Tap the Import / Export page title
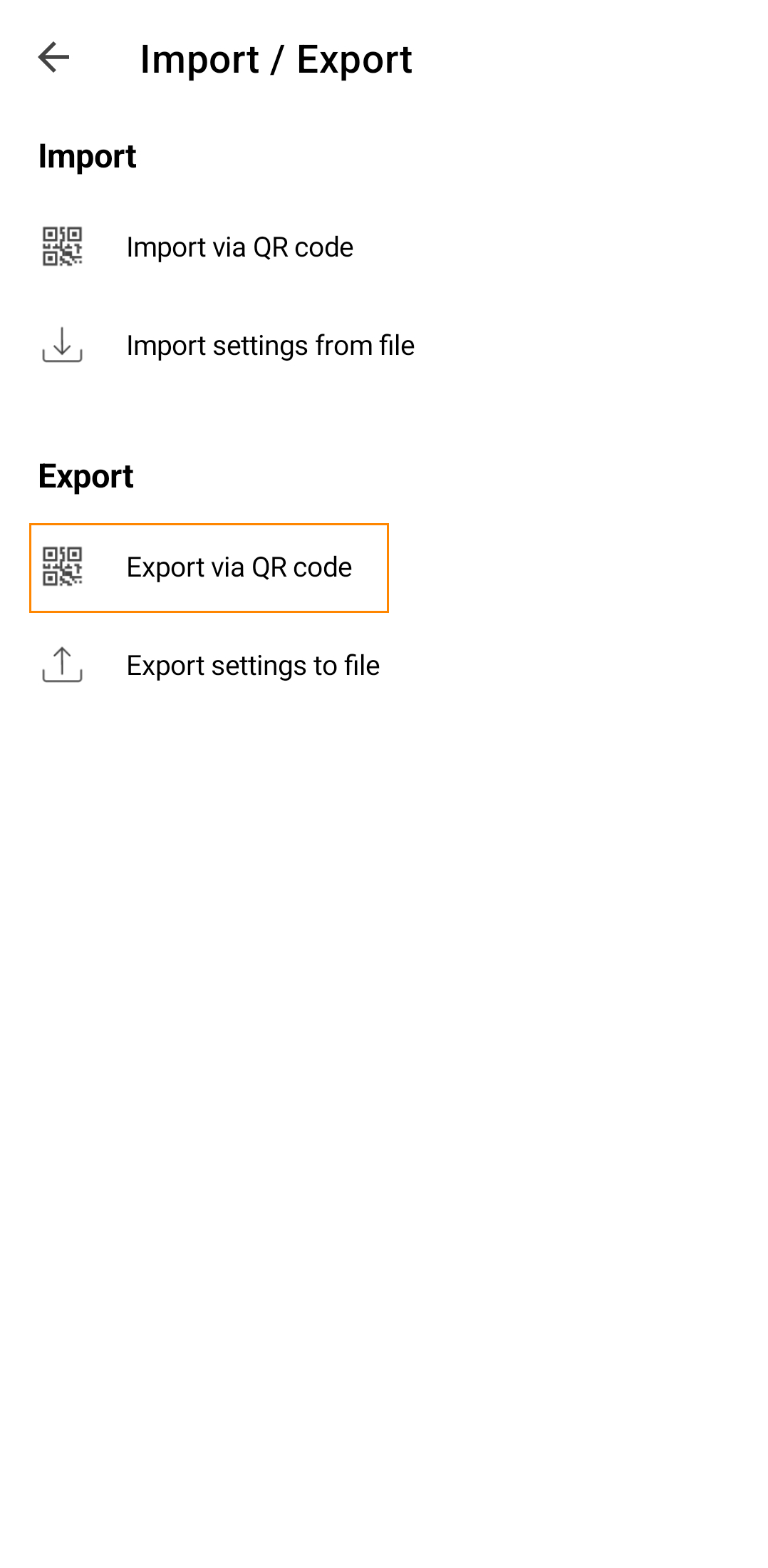This screenshot has width=768, height=1568. pos(276,59)
